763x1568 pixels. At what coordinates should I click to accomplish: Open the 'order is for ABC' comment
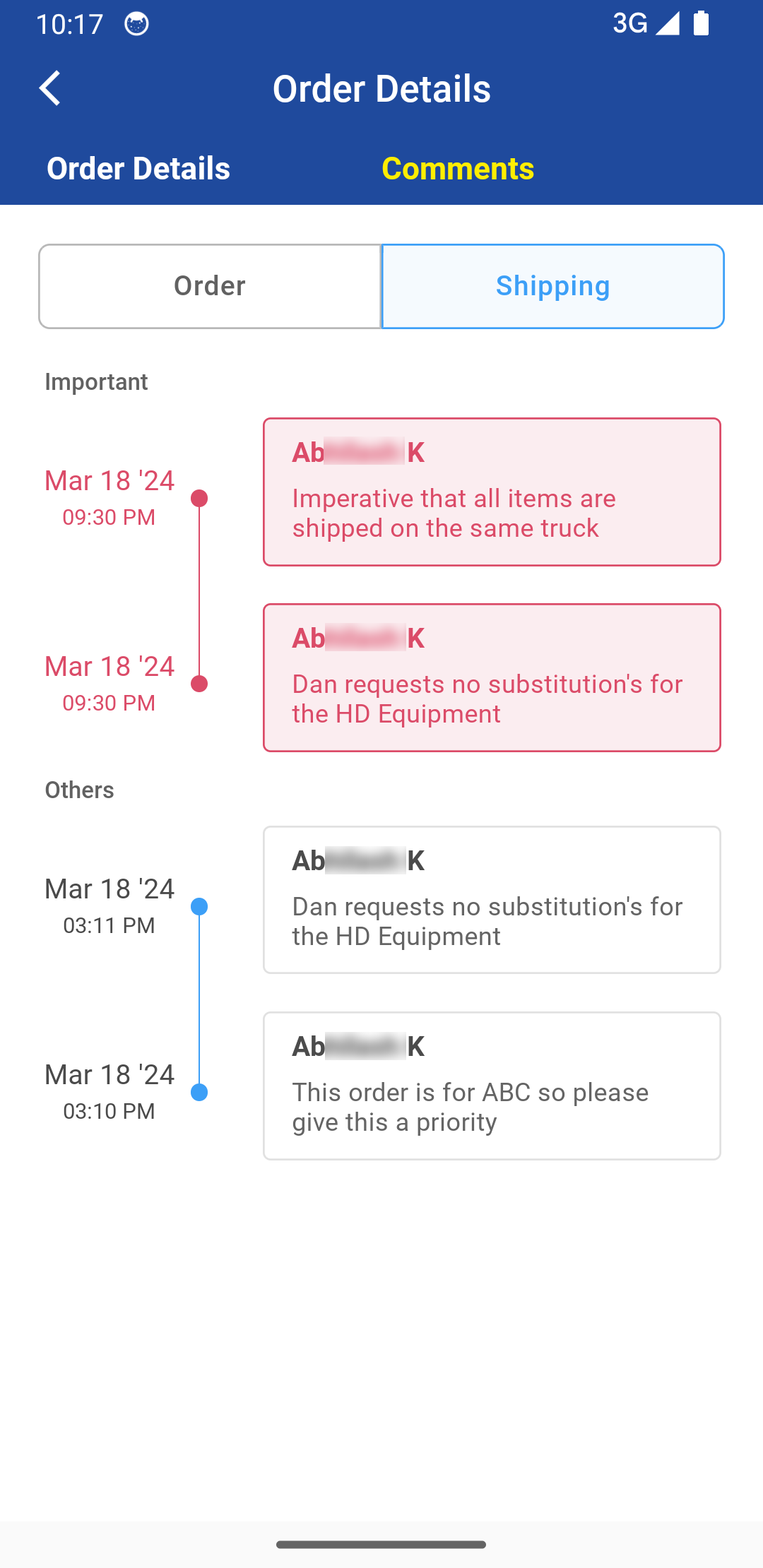(x=492, y=1086)
